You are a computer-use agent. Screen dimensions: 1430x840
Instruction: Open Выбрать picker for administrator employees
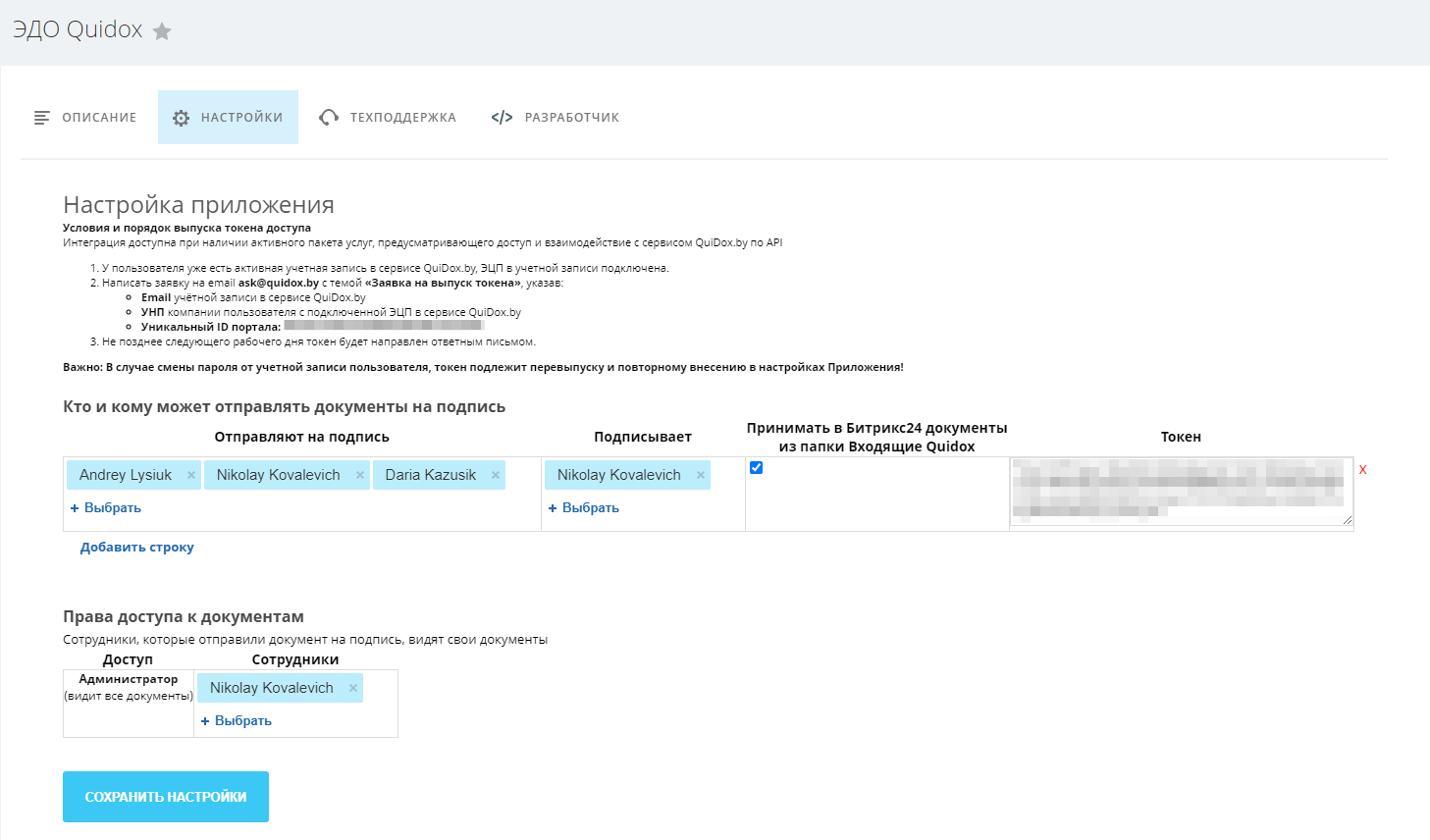coord(237,721)
